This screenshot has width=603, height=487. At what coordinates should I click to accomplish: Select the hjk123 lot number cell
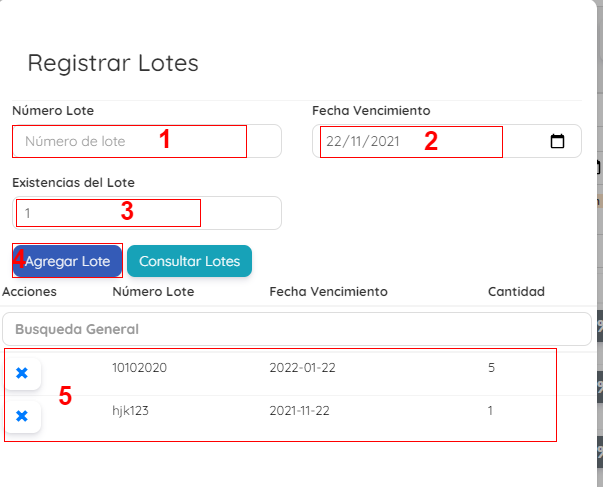coord(130,411)
